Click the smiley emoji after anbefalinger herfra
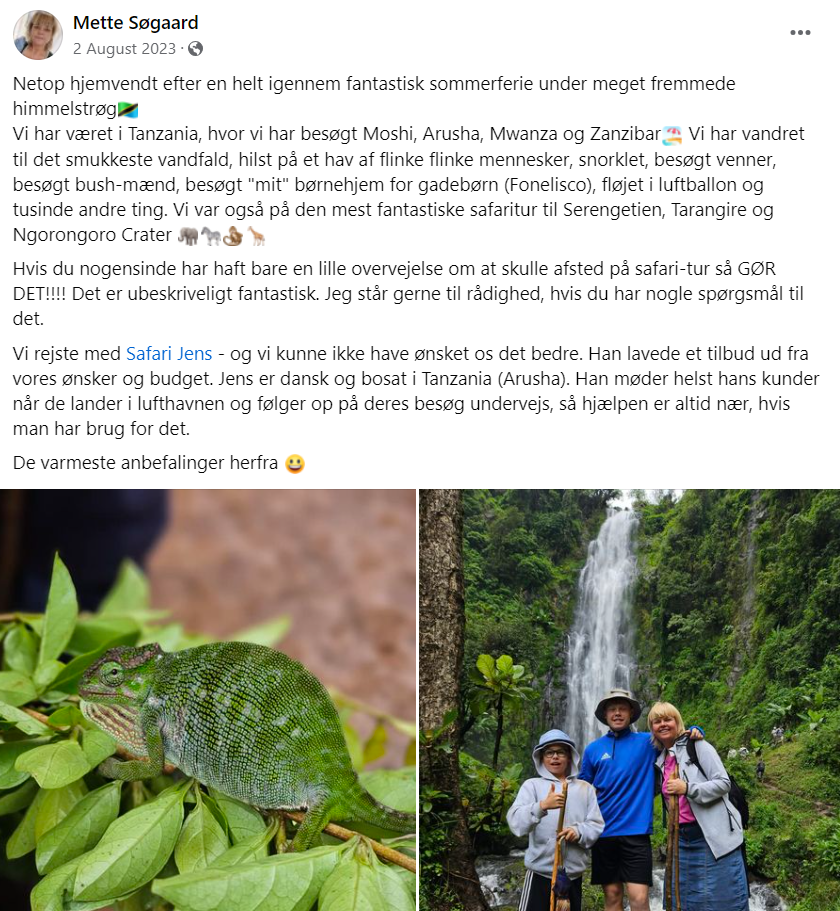This screenshot has width=840, height=911. point(295,464)
